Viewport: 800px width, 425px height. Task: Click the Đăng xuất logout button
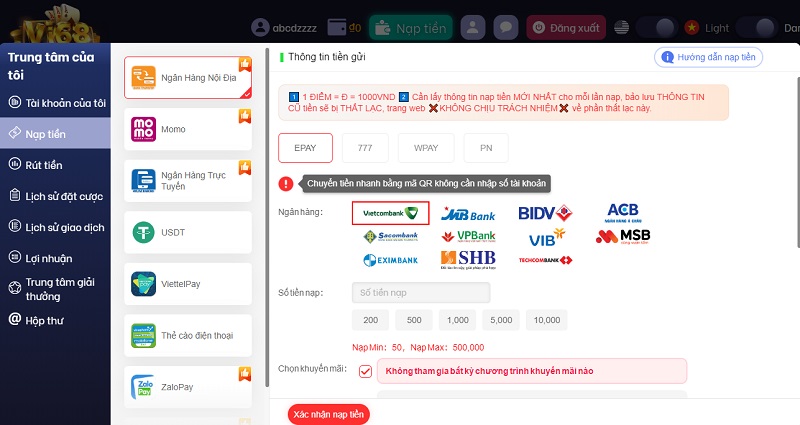[x=566, y=28]
